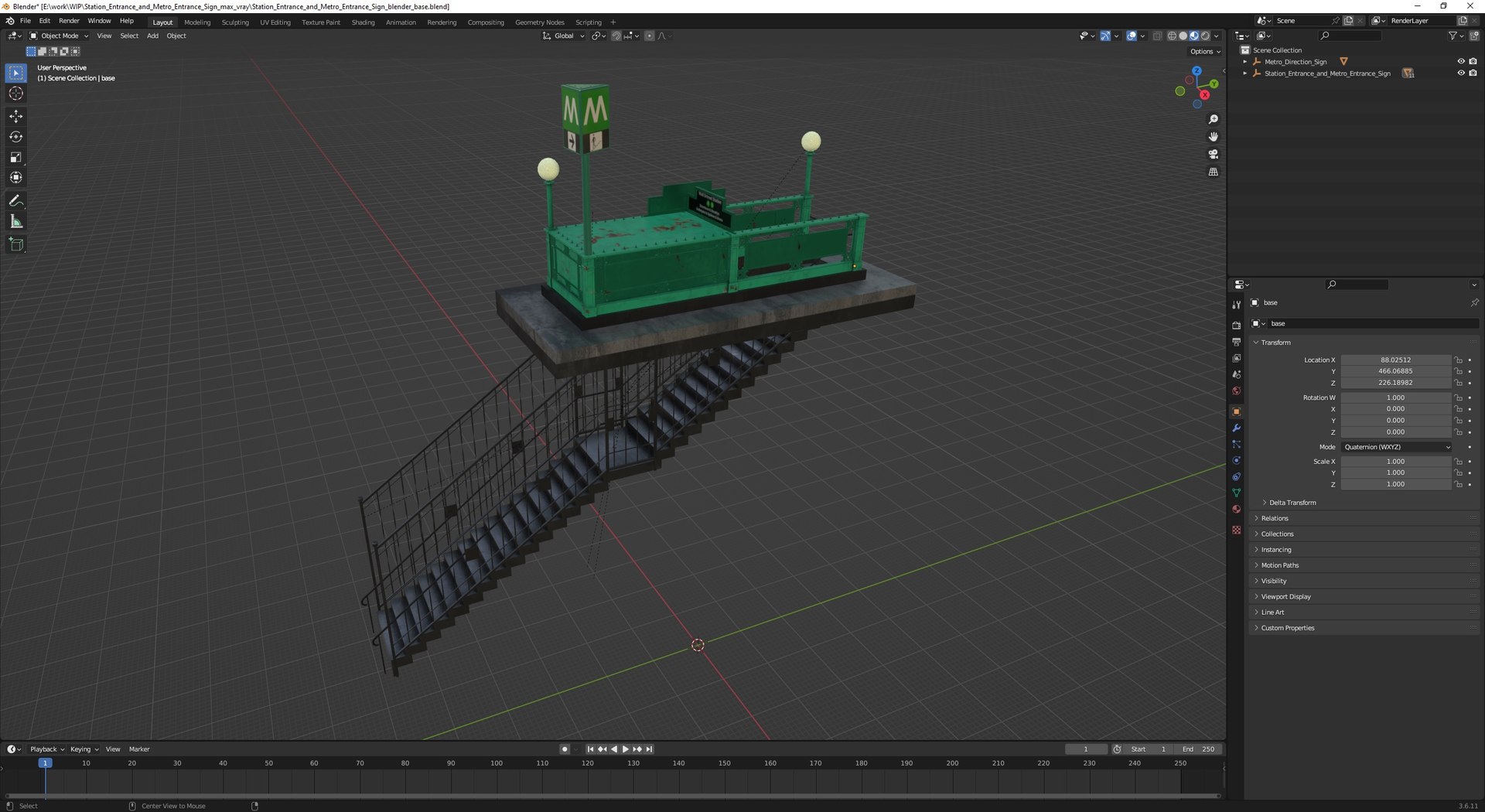This screenshot has width=1485, height=812.
Task: Click the viewport pan hand icon
Action: [x=1214, y=137]
